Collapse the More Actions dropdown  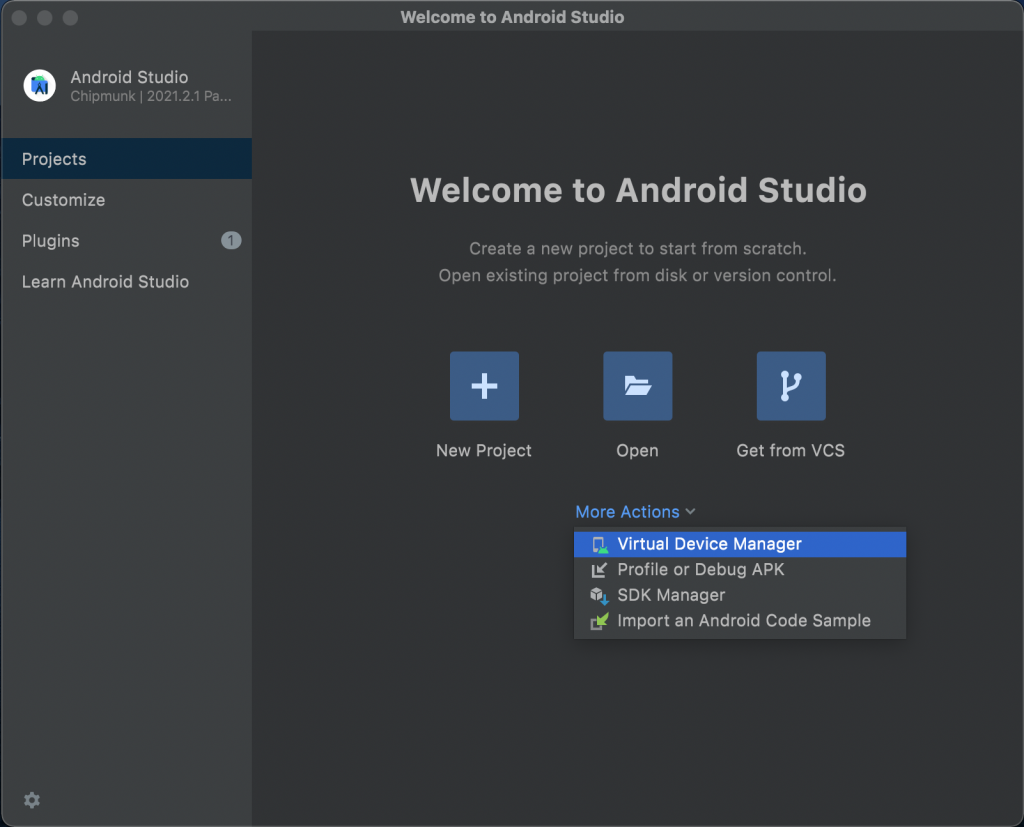point(635,511)
